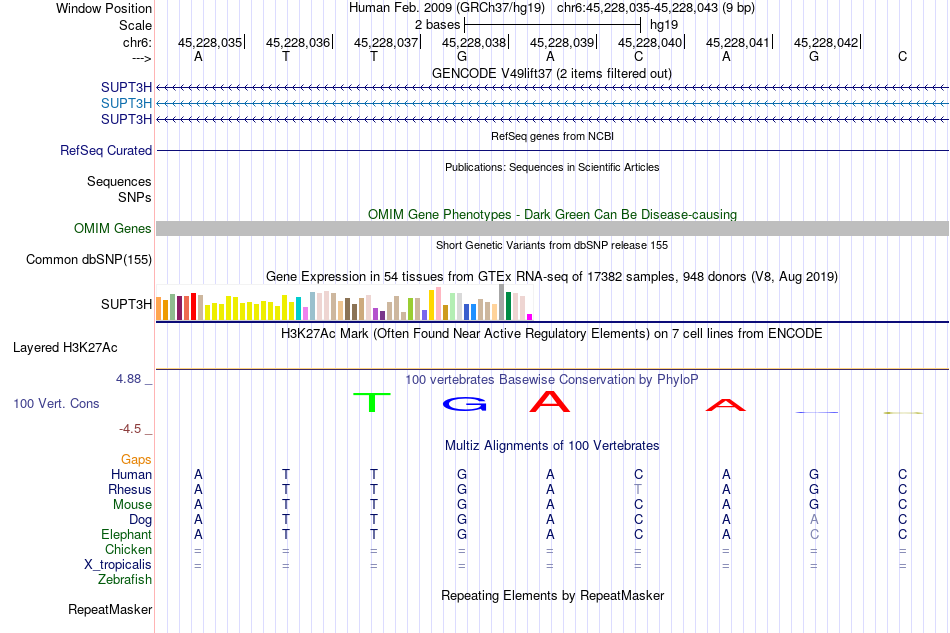Select the Scale label on the left
The image size is (950, 633).
click(x=135, y=25)
